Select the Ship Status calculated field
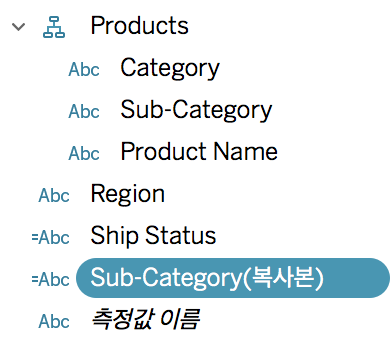This screenshot has height=360, width=392. coord(153,236)
